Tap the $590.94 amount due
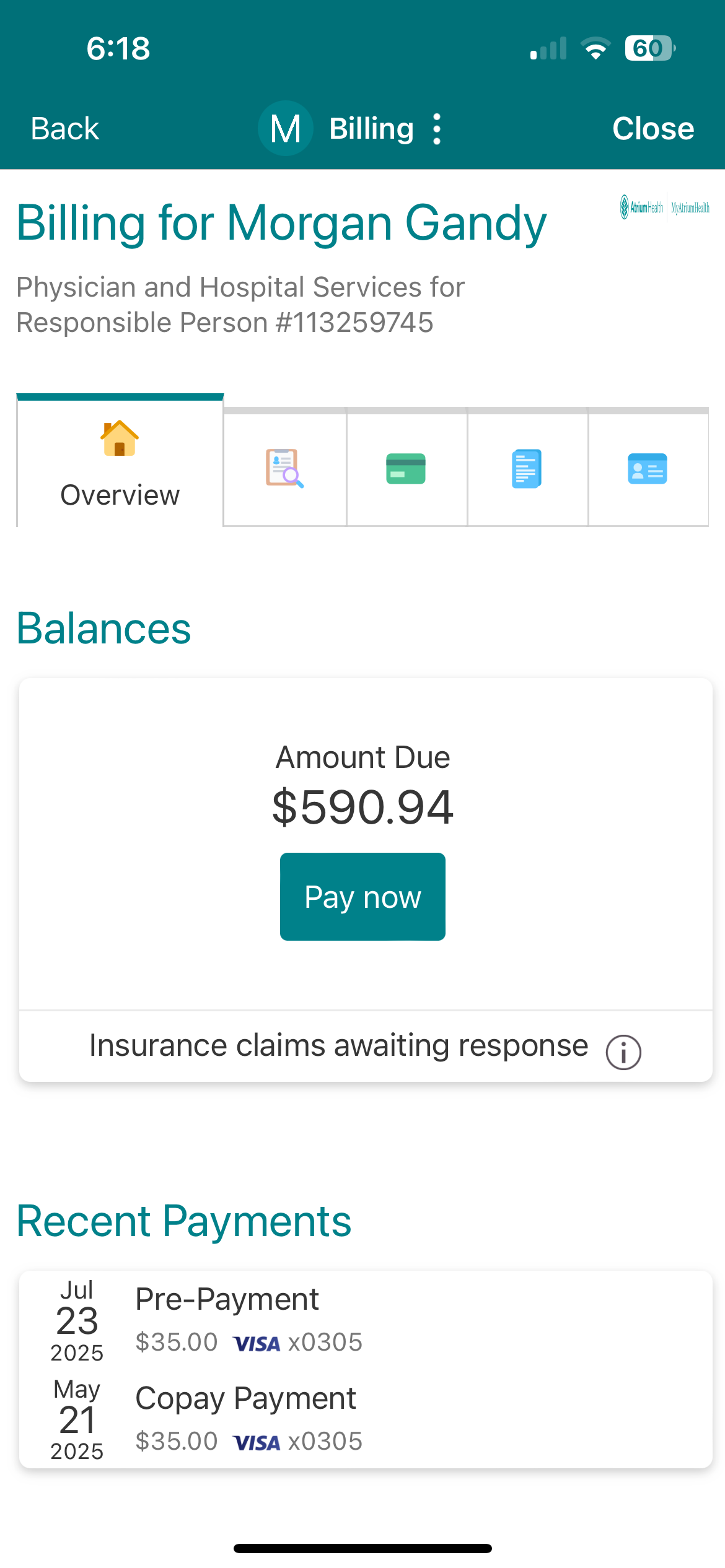The height and width of the screenshot is (1568, 725). pos(363,807)
